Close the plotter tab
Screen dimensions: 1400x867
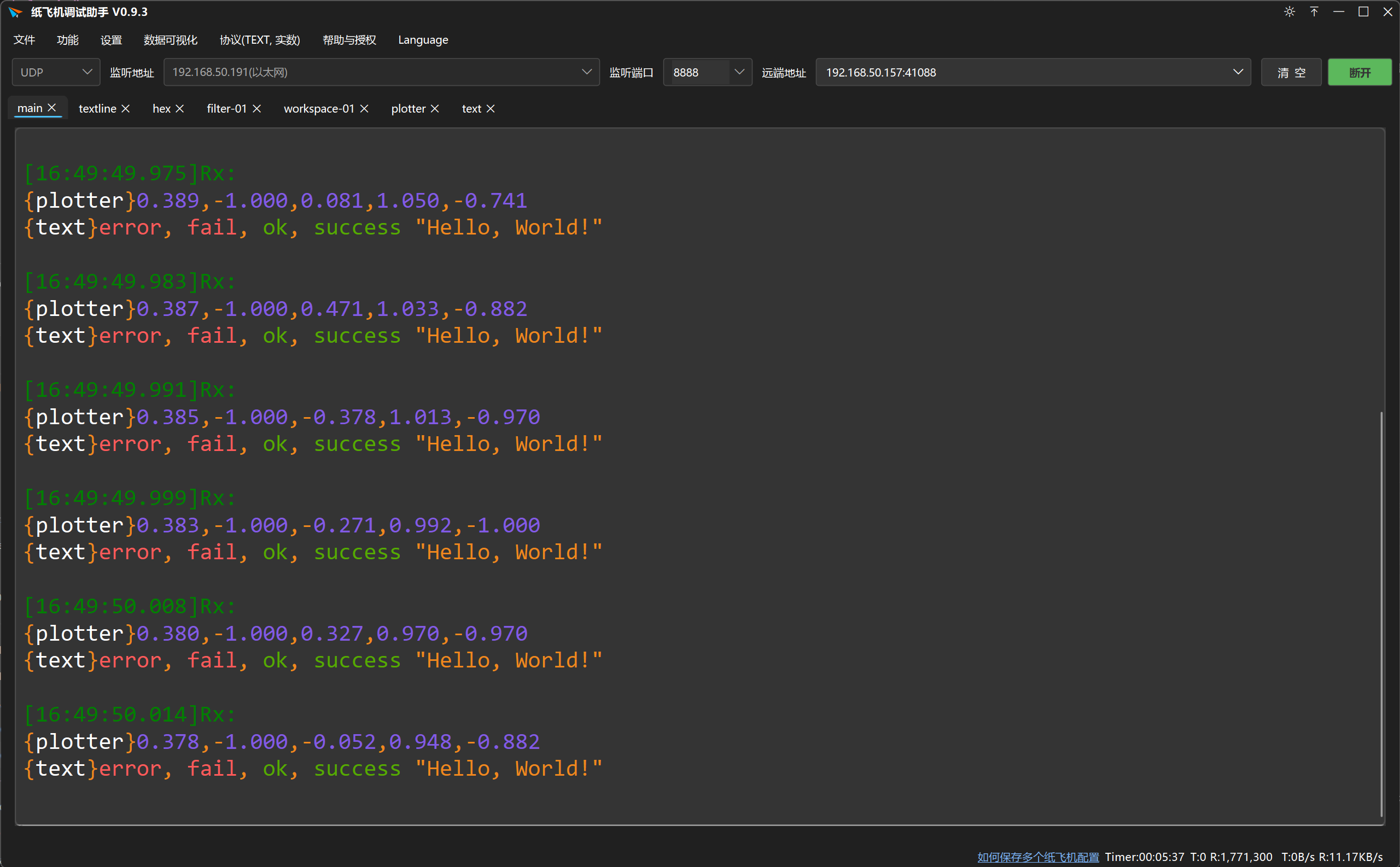tap(435, 108)
